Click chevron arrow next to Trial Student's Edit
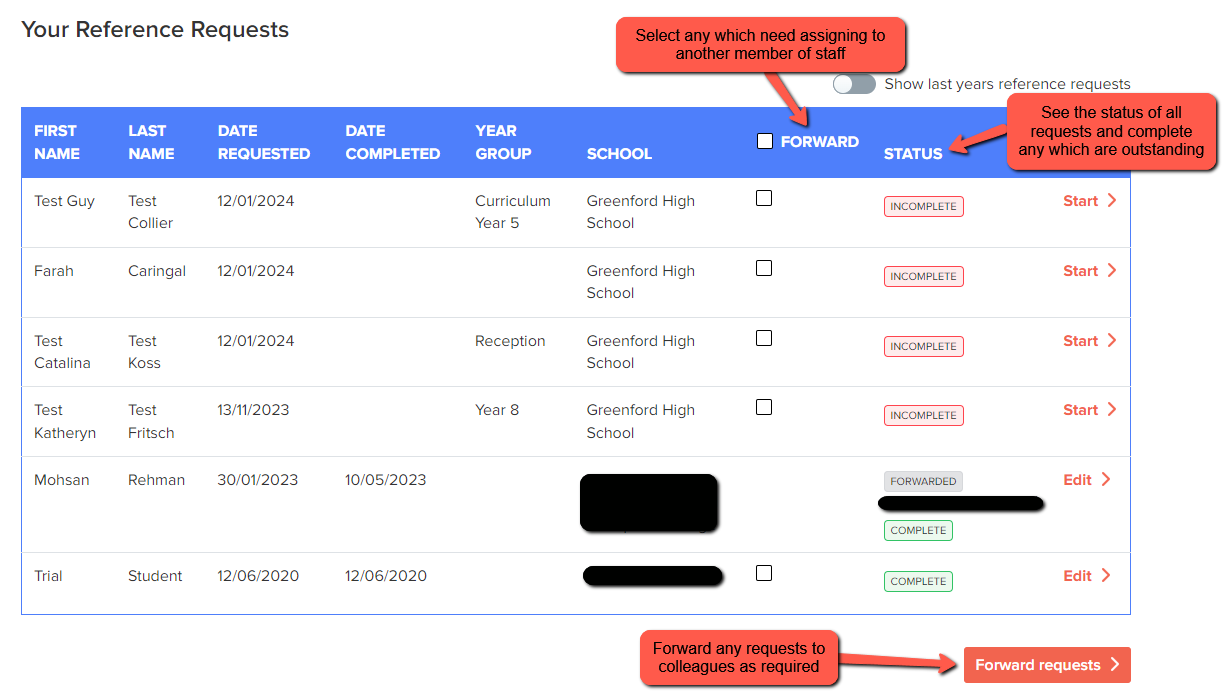Viewport: 1222px width, 700px height. pos(1106,576)
